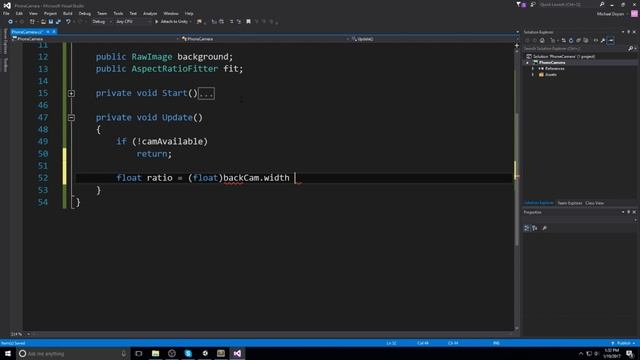This screenshot has width=640, height=360.
Task: Click the Undo toolbar icon
Action: (68, 22)
